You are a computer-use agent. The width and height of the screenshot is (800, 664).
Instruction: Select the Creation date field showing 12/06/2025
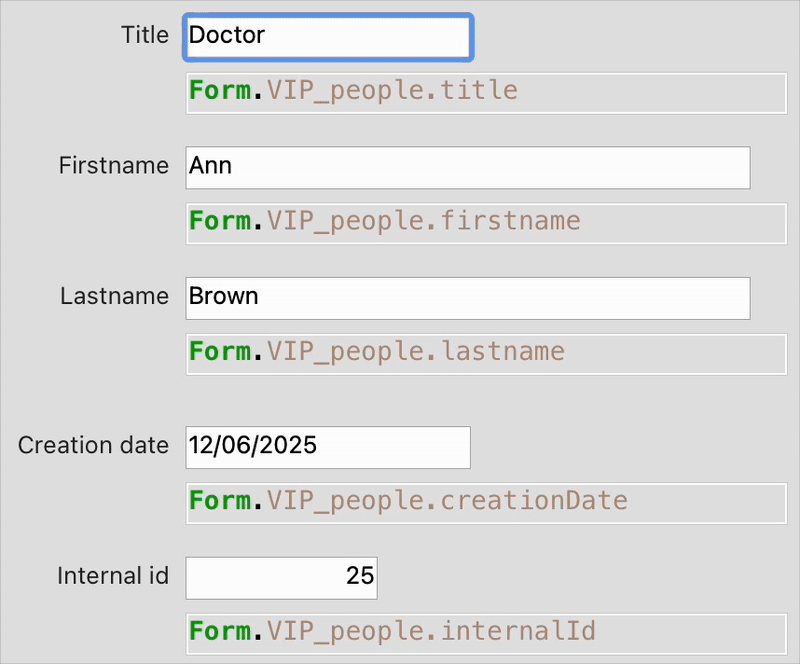(327, 446)
